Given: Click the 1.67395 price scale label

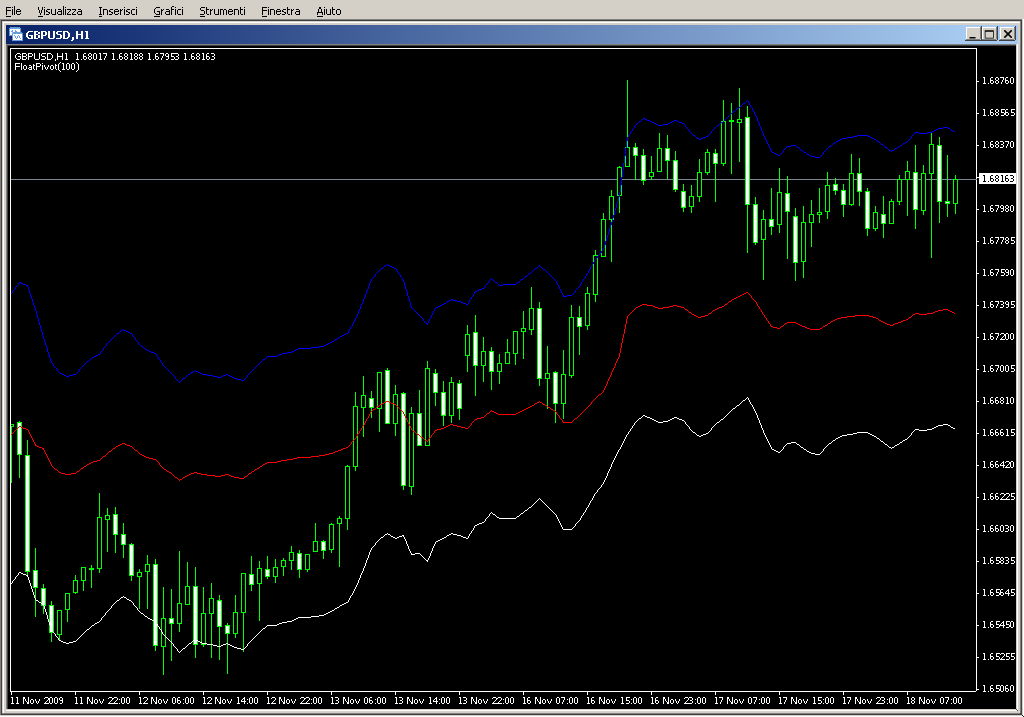Looking at the screenshot, I should click(x=999, y=305).
